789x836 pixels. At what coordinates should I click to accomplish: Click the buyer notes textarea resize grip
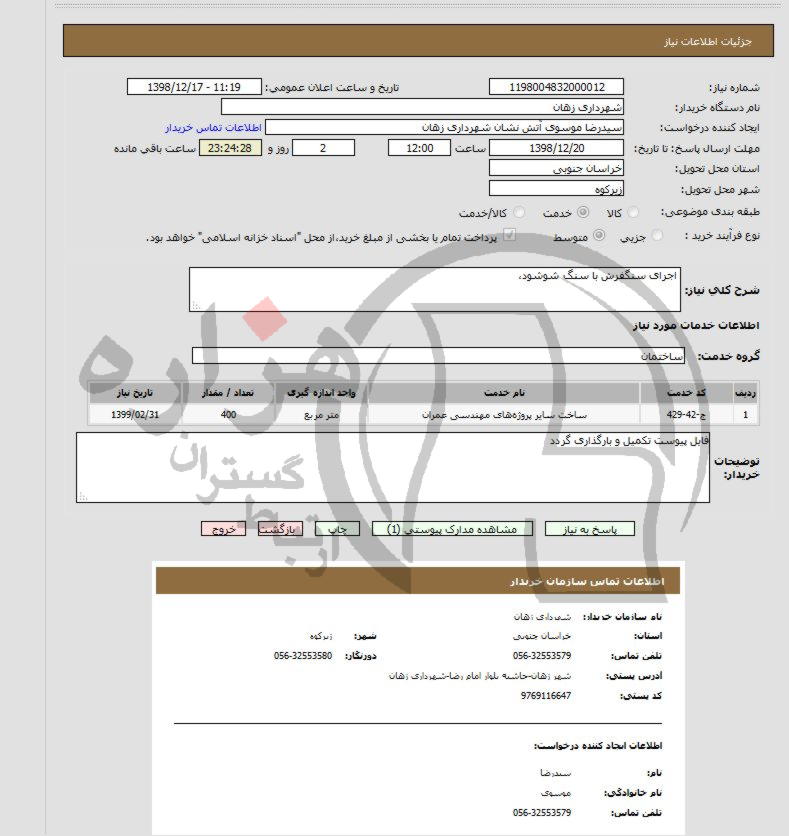coord(83,496)
